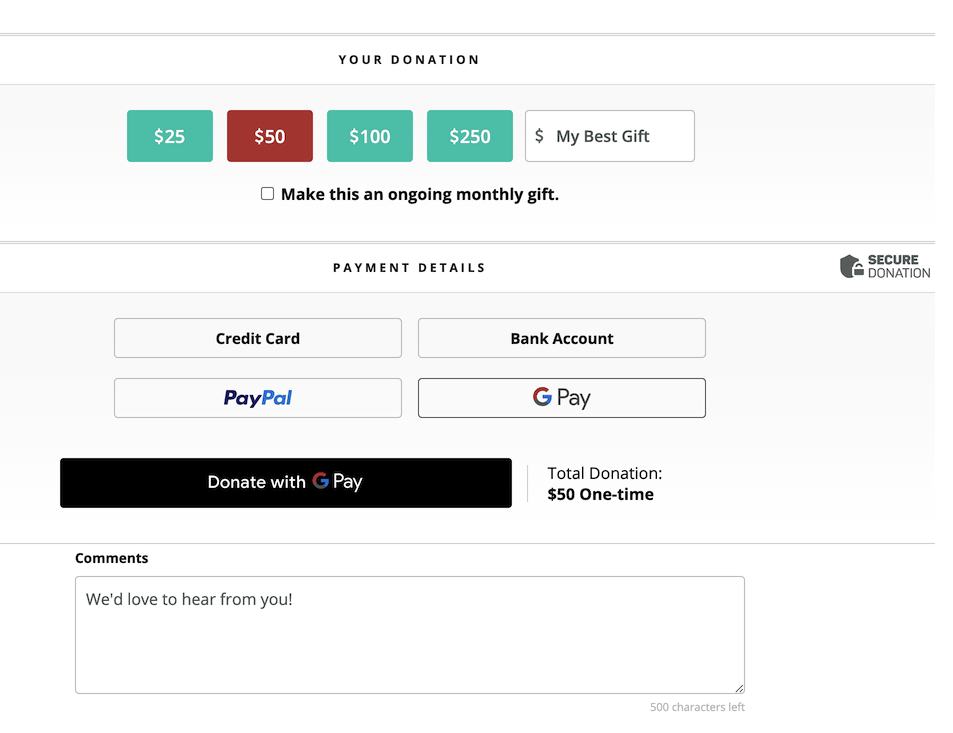Pick the $250 donation amount
Viewport: 953px width, 733px height.
tap(470, 136)
